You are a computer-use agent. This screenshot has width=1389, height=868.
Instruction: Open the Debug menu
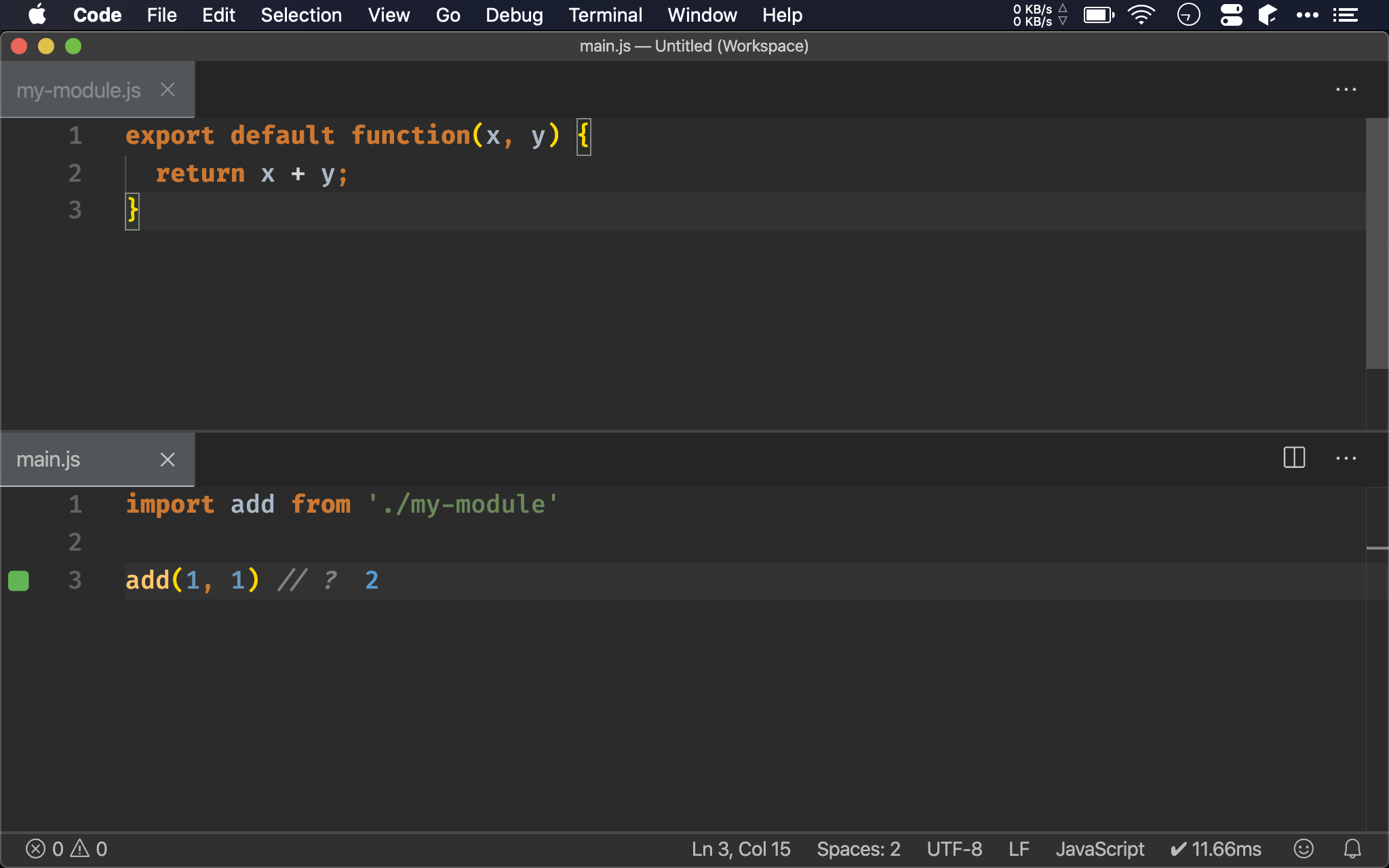click(514, 15)
